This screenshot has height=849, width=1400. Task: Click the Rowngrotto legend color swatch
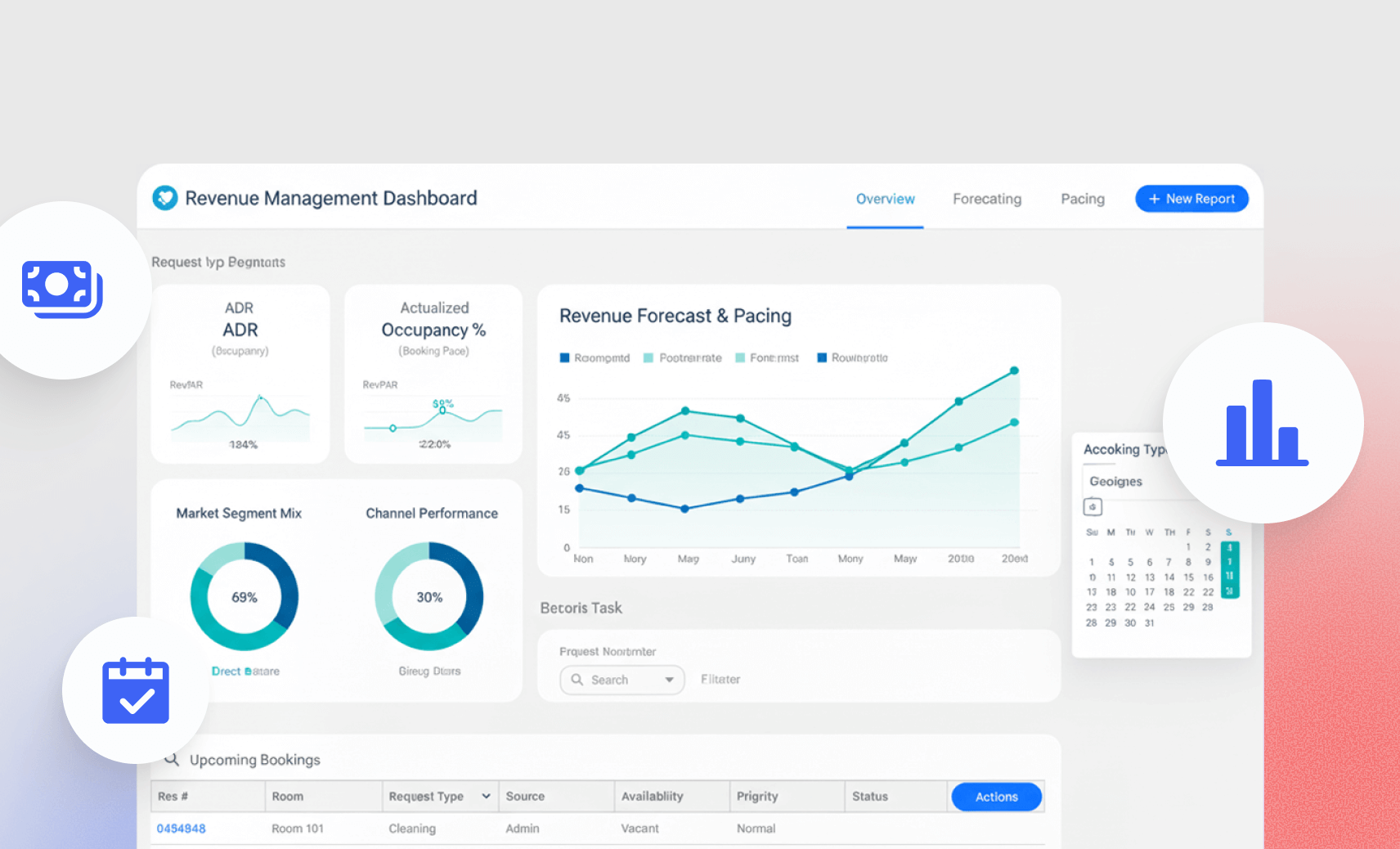tap(823, 357)
